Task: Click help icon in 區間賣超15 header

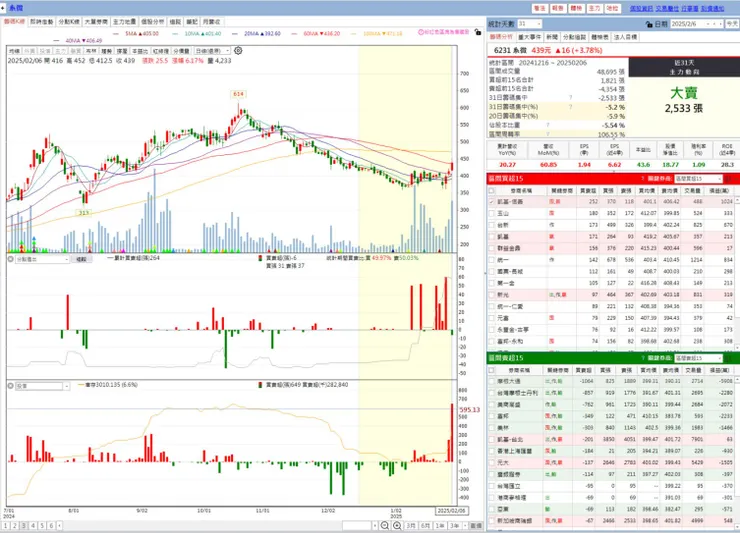Action: (x=642, y=358)
